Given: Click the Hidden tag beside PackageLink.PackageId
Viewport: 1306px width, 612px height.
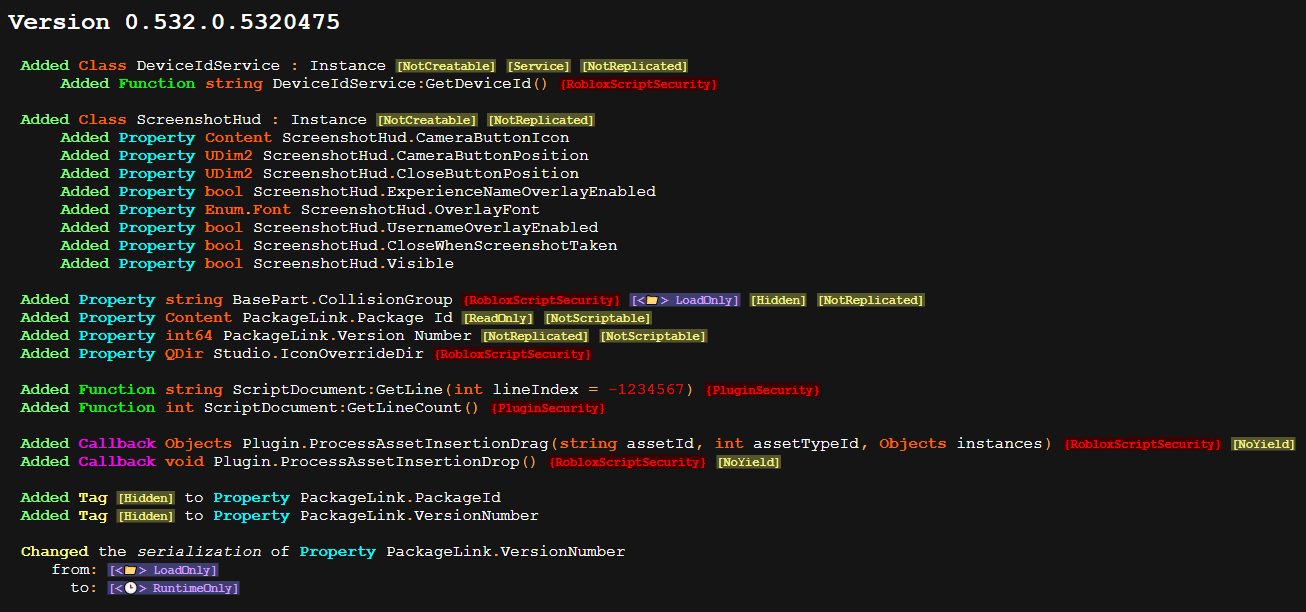Looking at the screenshot, I should tap(145, 497).
